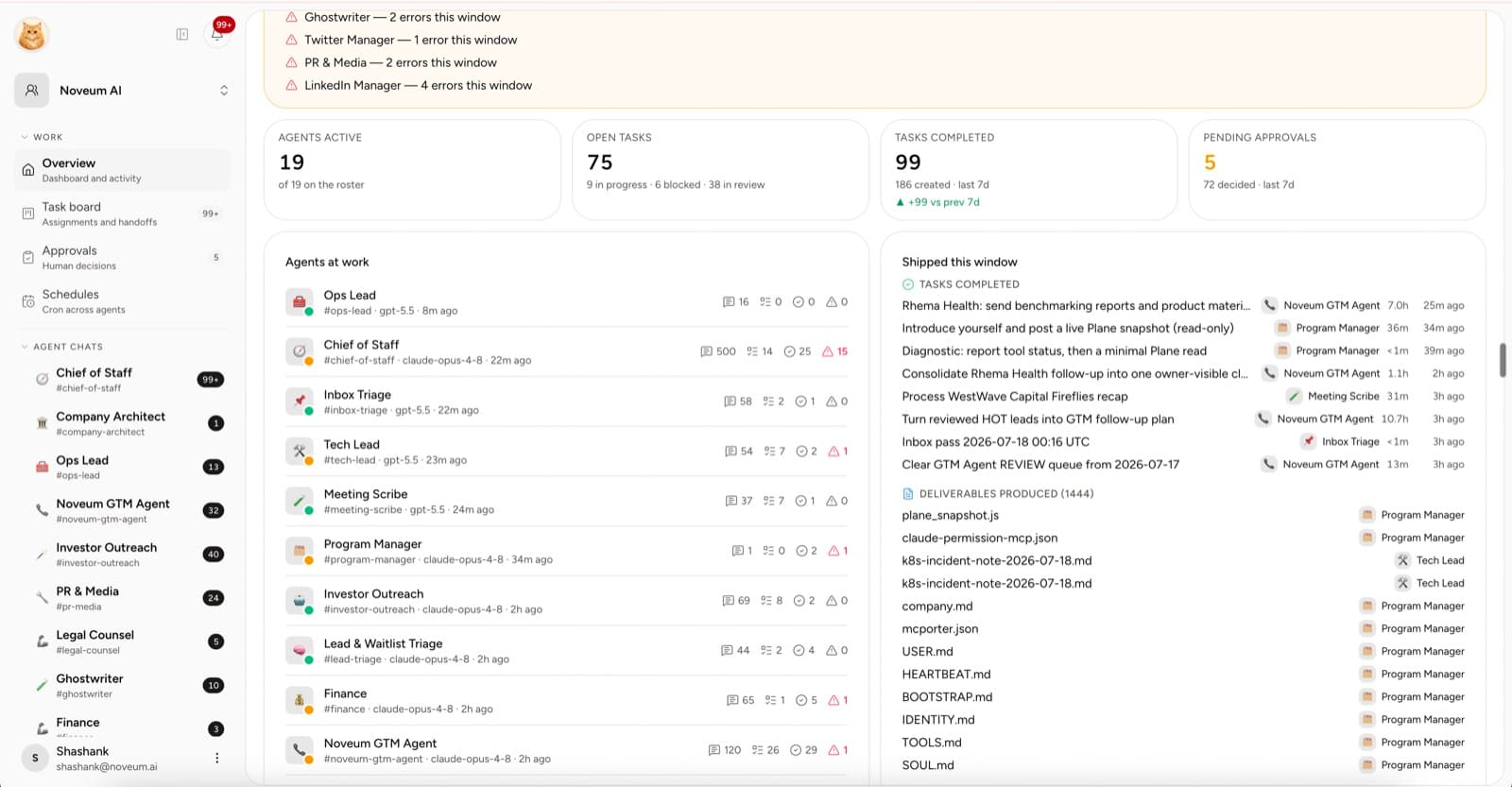The width and height of the screenshot is (1512, 787).
Task: Open the Investor Outreach chat in sidebar
Action: 123,555
